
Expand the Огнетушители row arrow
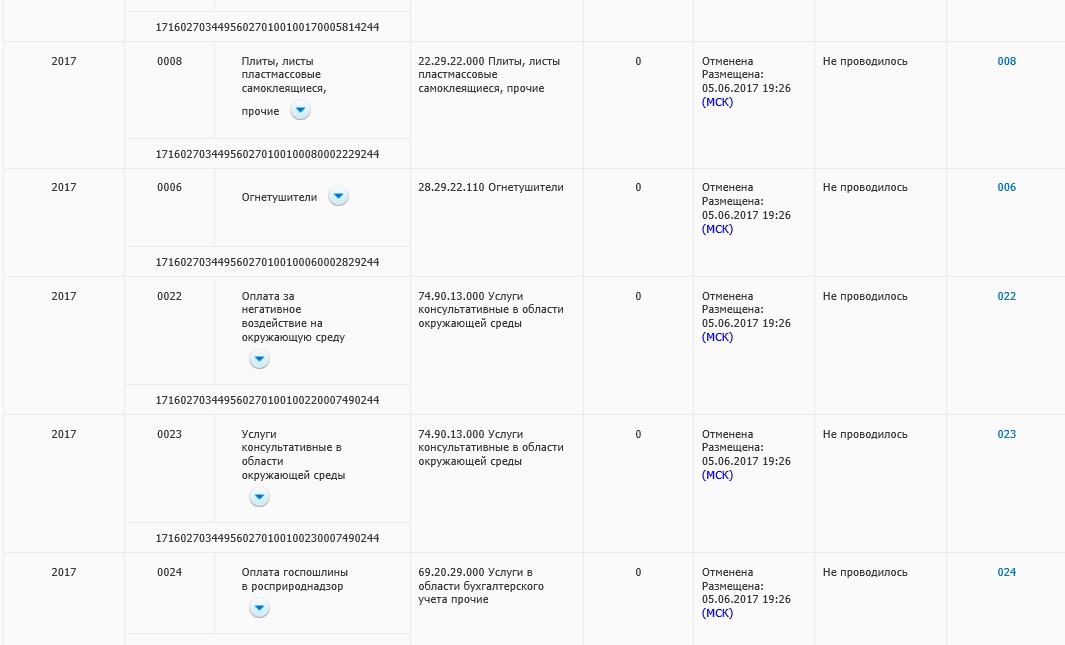pos(338,196)
